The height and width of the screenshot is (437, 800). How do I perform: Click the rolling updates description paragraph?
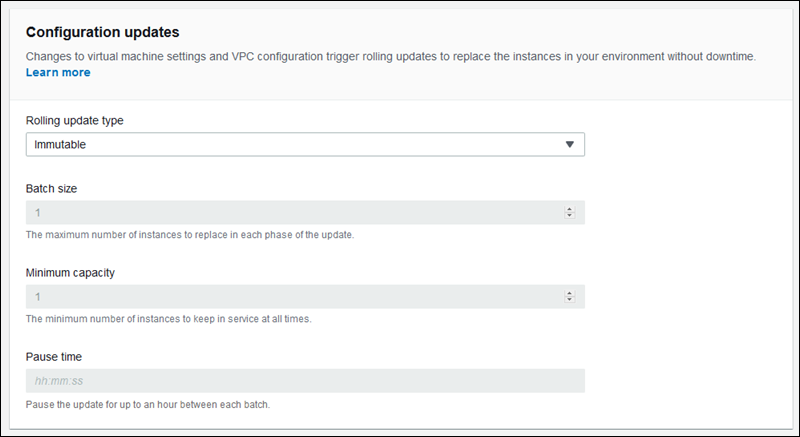click(x=390, y=56)
